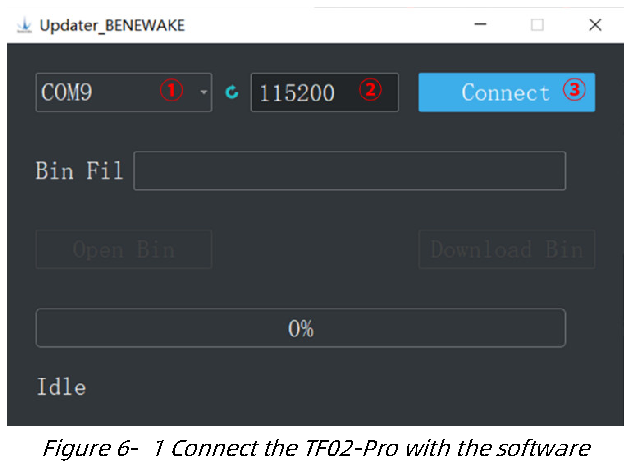Click the Open Bin button
631x468 pixels.
(x=124, y=249)
